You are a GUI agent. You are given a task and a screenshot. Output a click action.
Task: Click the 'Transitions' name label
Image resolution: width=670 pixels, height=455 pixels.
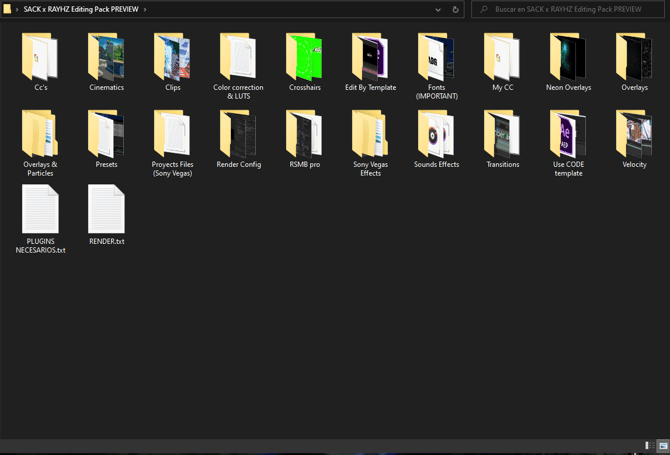(x=502, y=164)
